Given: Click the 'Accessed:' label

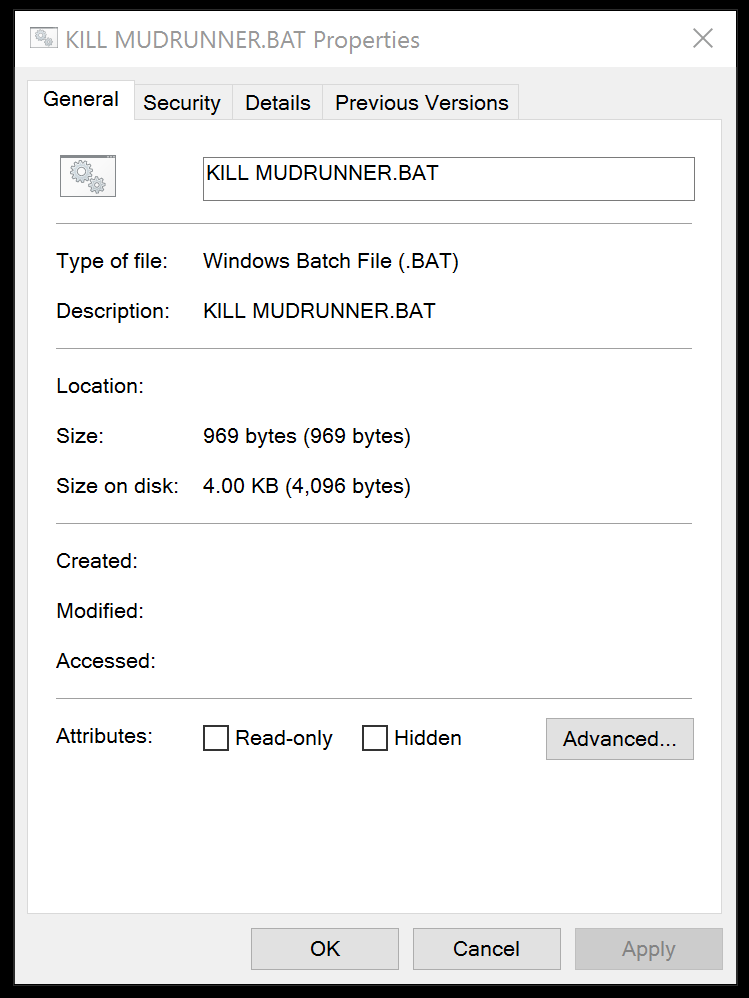Looking at the screenshot, I should (106, 661).
